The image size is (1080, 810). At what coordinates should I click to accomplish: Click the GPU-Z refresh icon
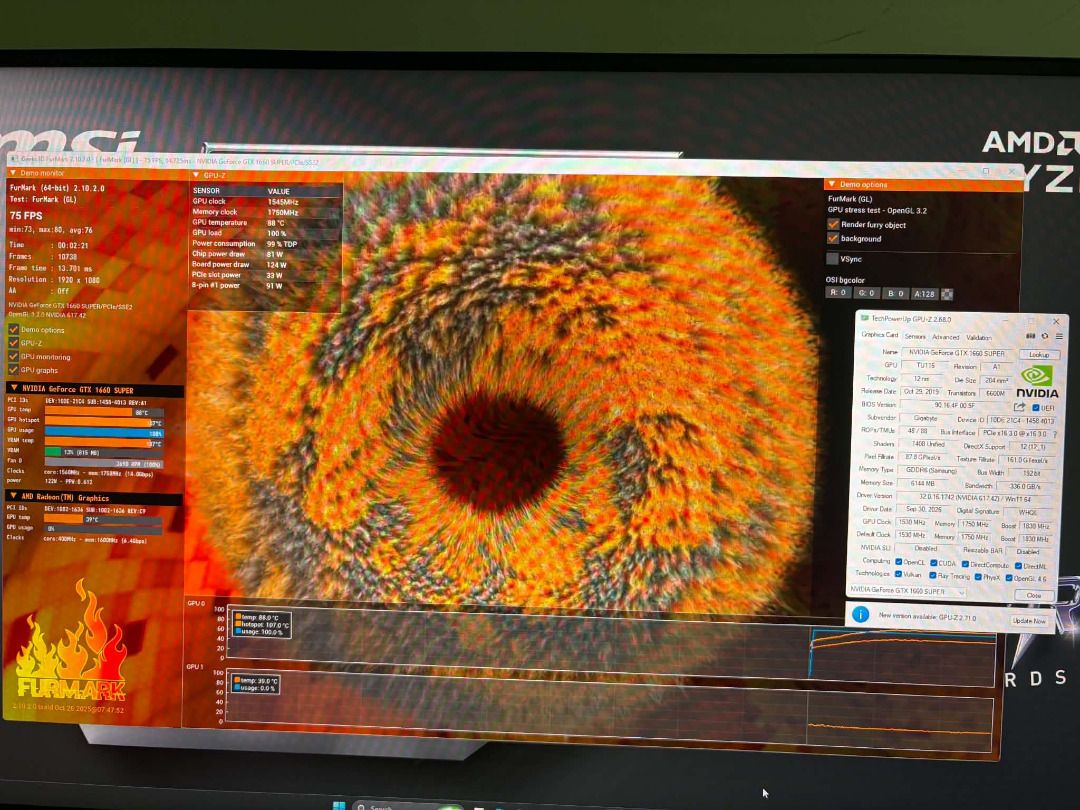tap(1045, 336)
